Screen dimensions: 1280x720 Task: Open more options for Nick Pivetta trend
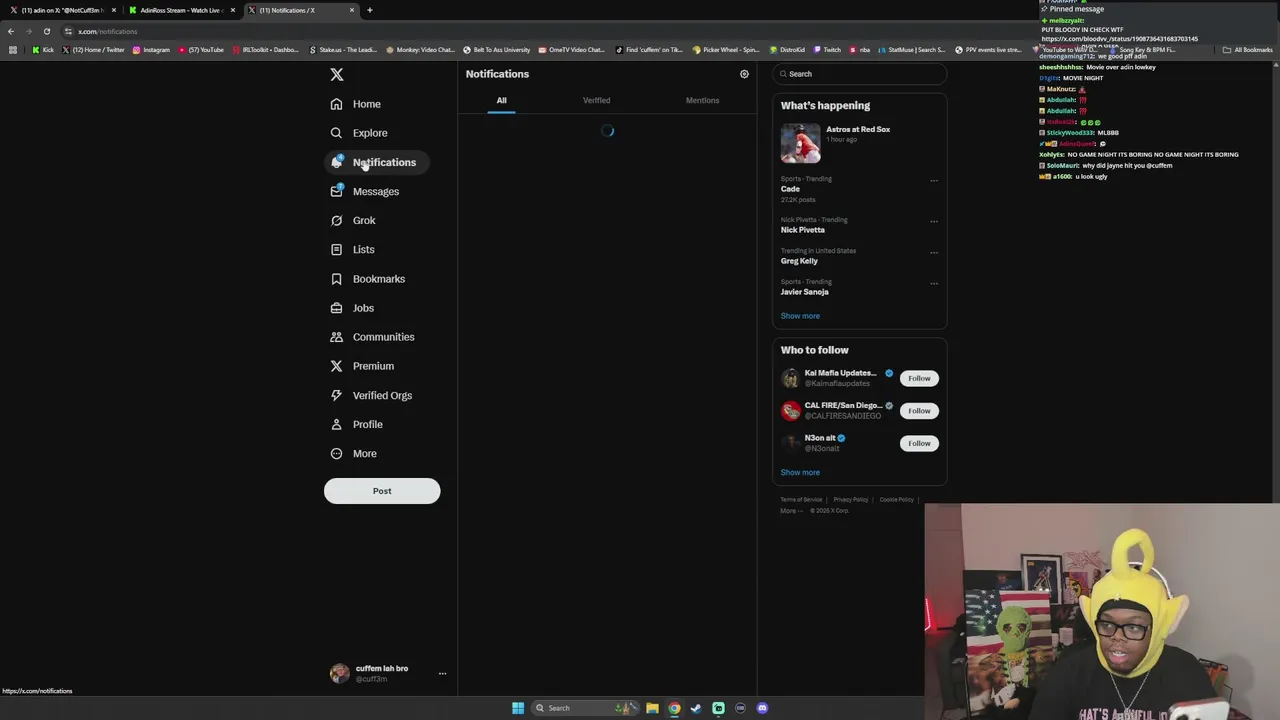pyautogui.click(x=934, y=222)
